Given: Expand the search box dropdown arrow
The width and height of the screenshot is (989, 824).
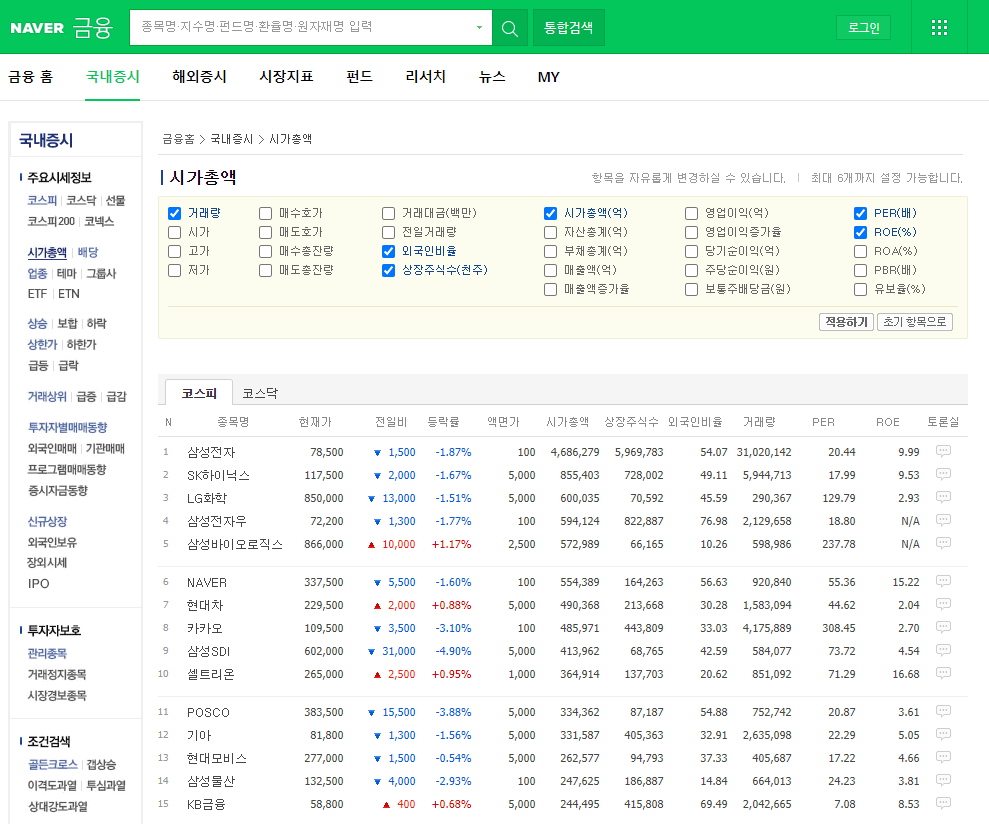Looking at the screenshot, I should [x=479, y=27].
